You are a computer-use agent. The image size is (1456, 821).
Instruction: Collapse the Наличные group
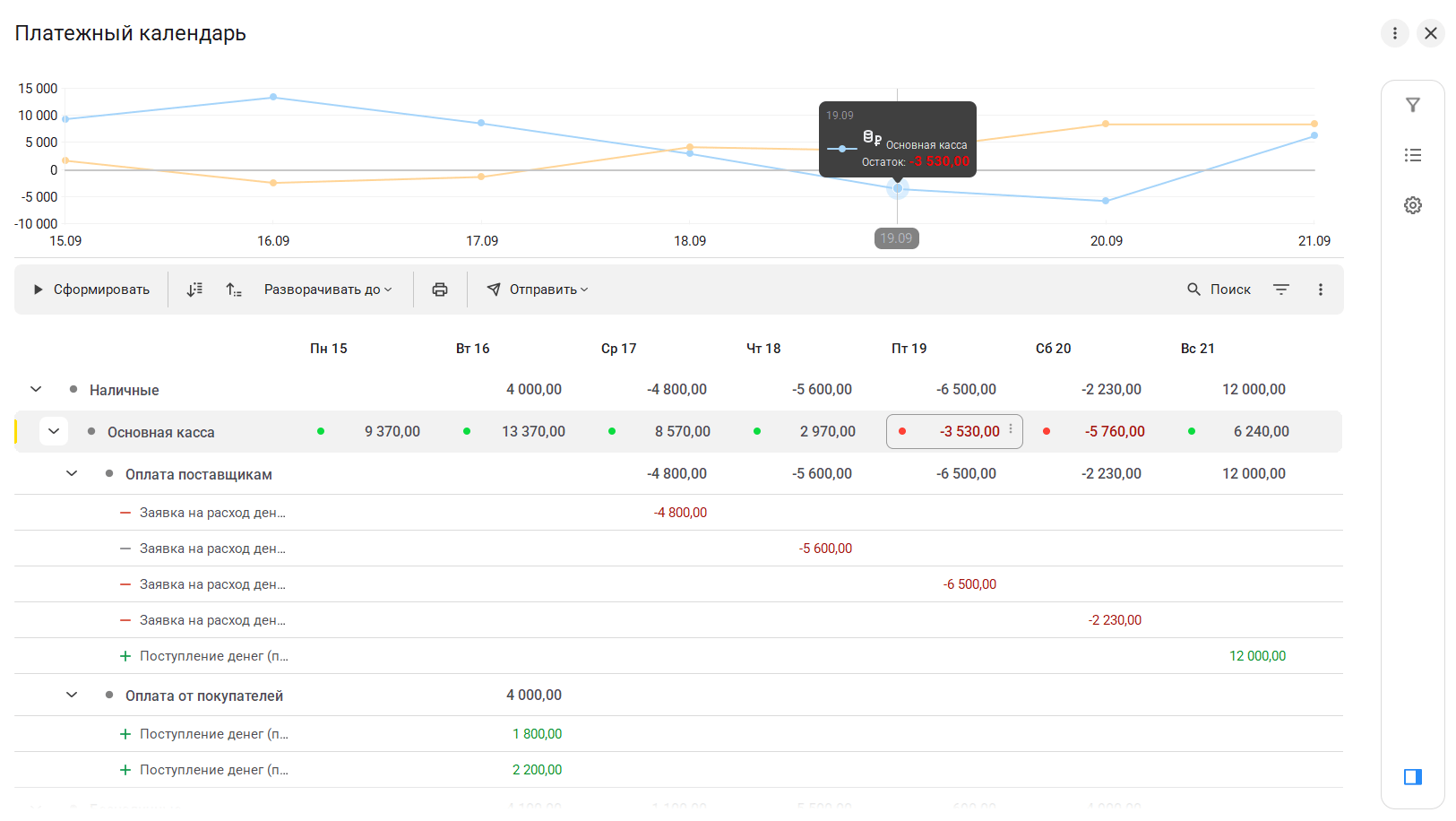pos(36,389)
